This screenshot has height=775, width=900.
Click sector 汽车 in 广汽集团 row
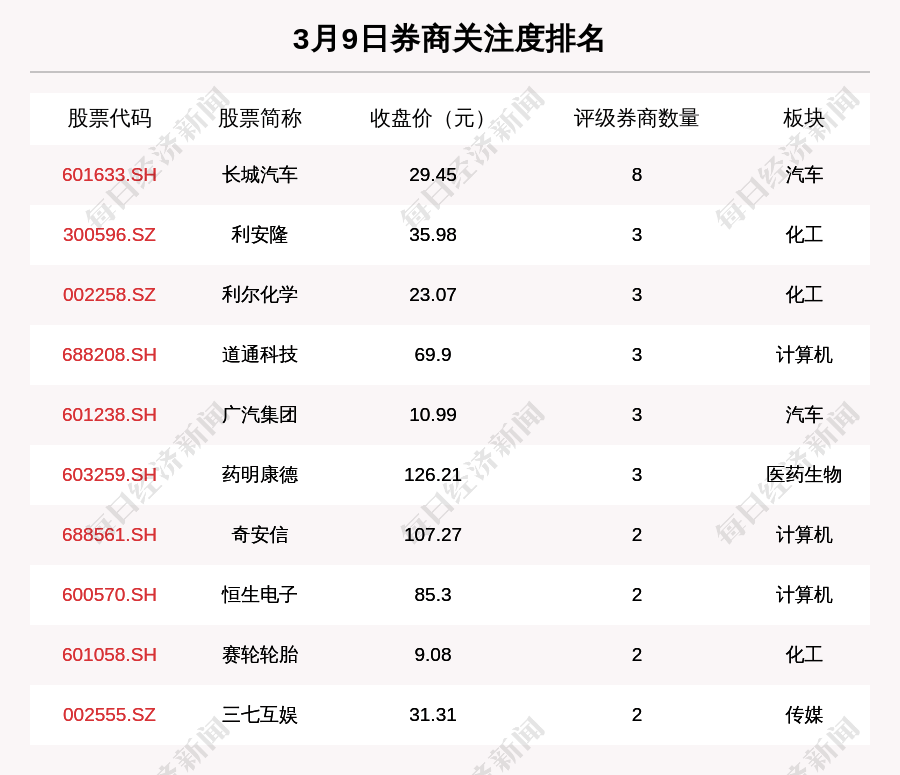point(804,414)
